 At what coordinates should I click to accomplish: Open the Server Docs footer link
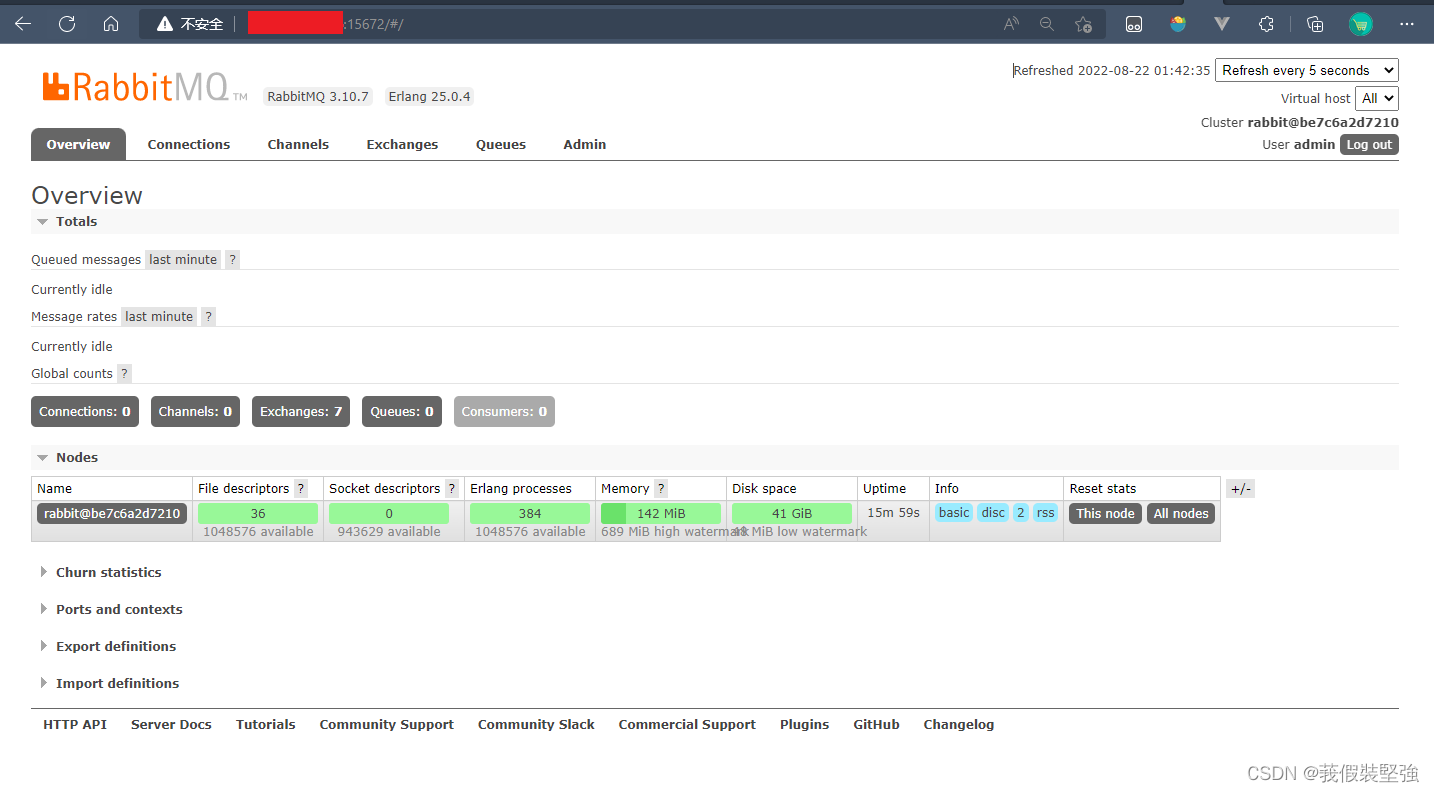pos(171,724)
